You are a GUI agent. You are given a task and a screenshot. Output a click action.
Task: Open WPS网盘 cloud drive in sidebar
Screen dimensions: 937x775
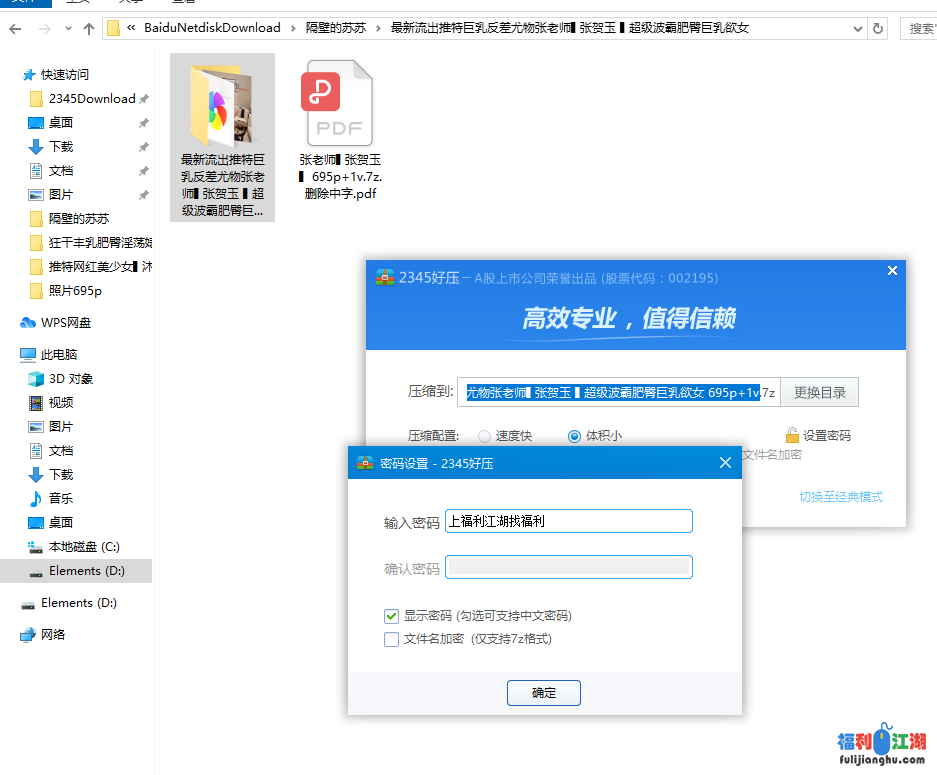coord(65,323)
